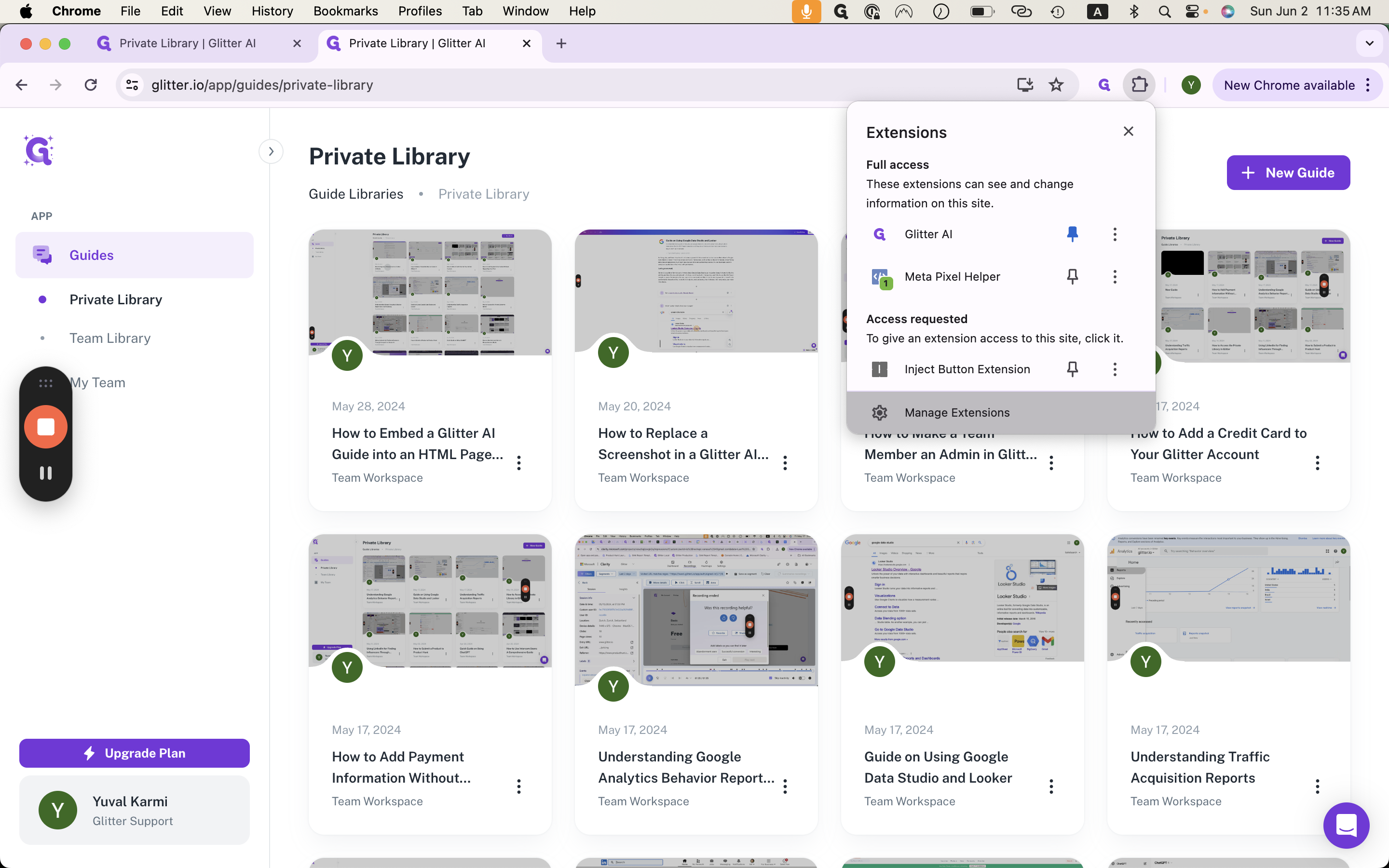Pin the Inject Button Extension
The height and width of the screenshot is (868, 1389).
pyautogui.click(x=1072, y=369)
